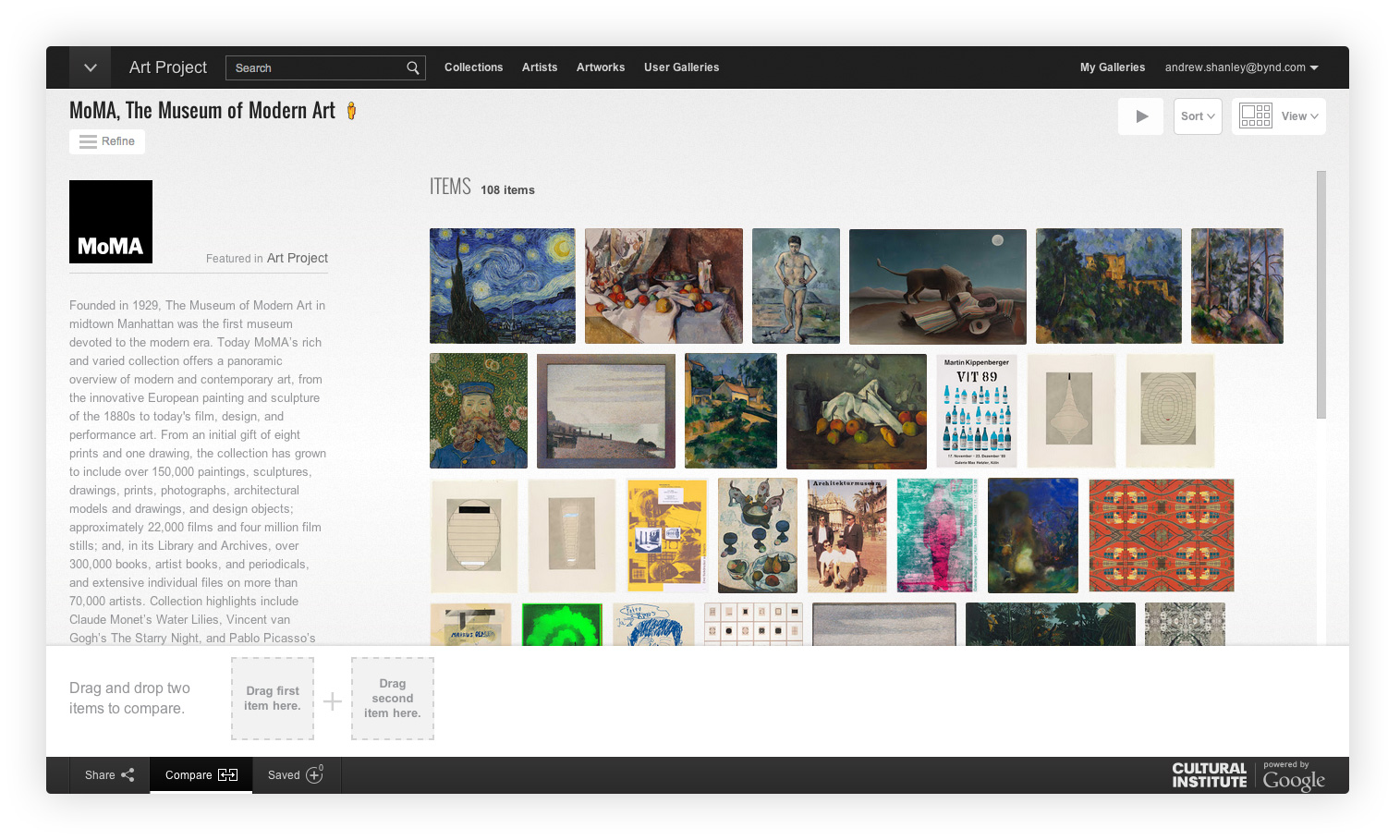1400x840 pixels.
Task: Open The Starry Night thumbnail
Action: (503, 286)
